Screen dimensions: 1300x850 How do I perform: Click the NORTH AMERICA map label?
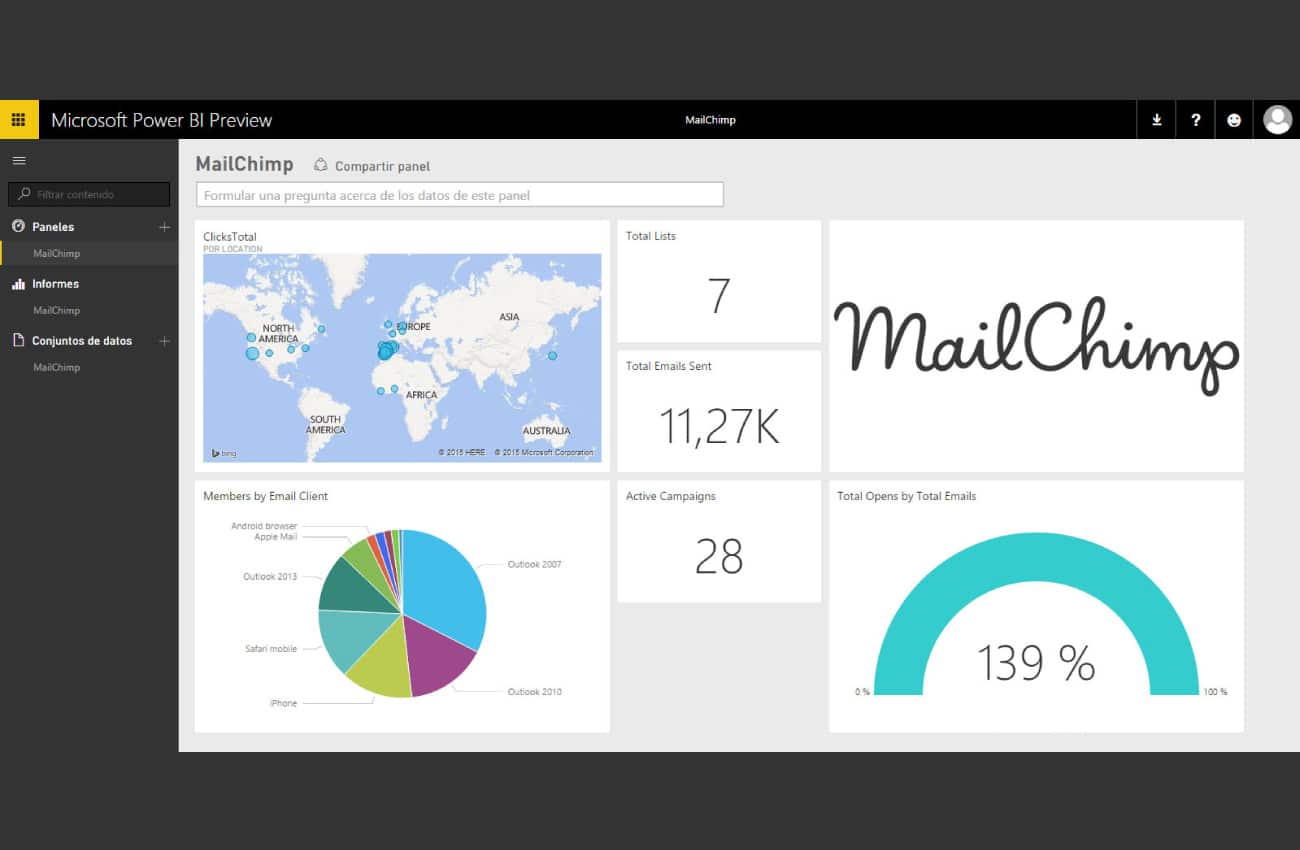(278, 333)
